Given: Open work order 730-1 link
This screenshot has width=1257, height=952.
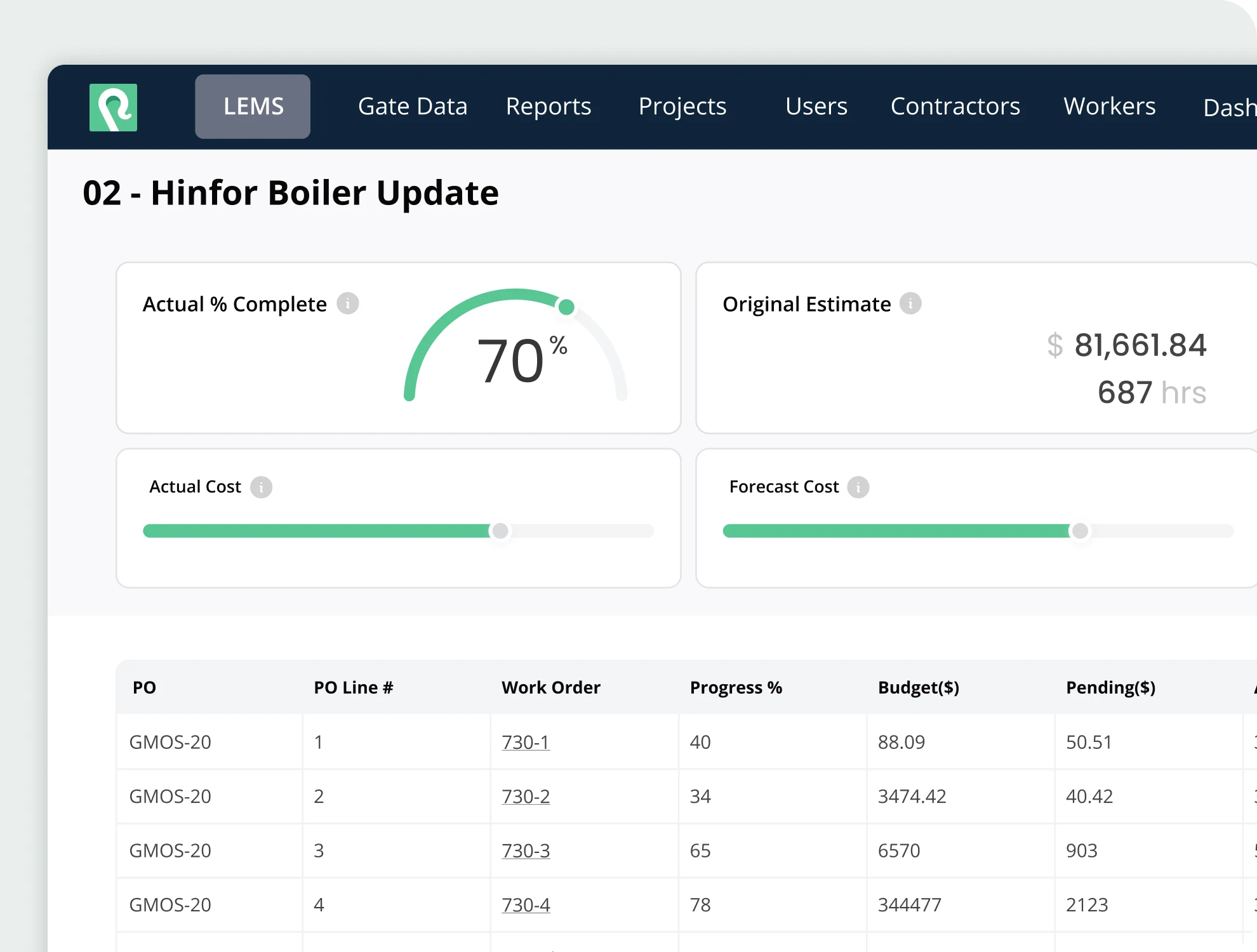Looking at the screenshot, I should 526,742.
